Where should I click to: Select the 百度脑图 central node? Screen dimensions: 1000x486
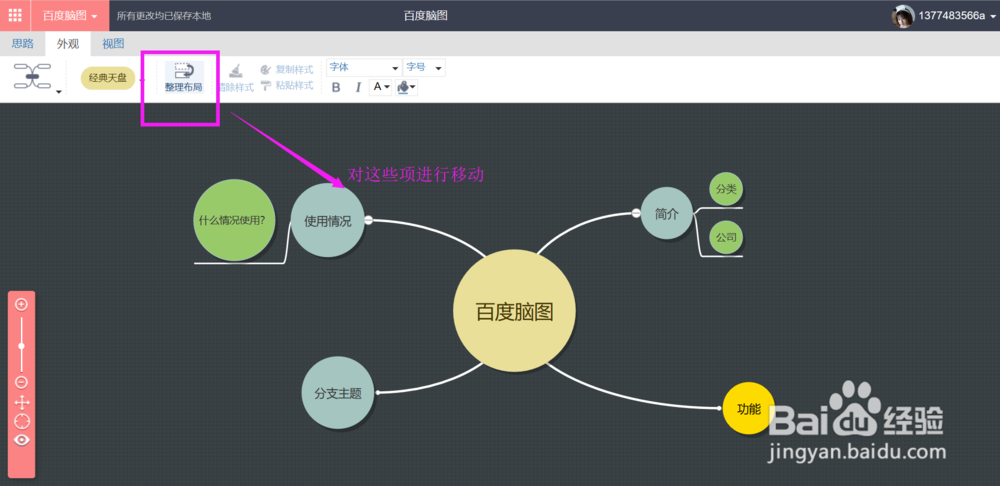tap(515, 311)
